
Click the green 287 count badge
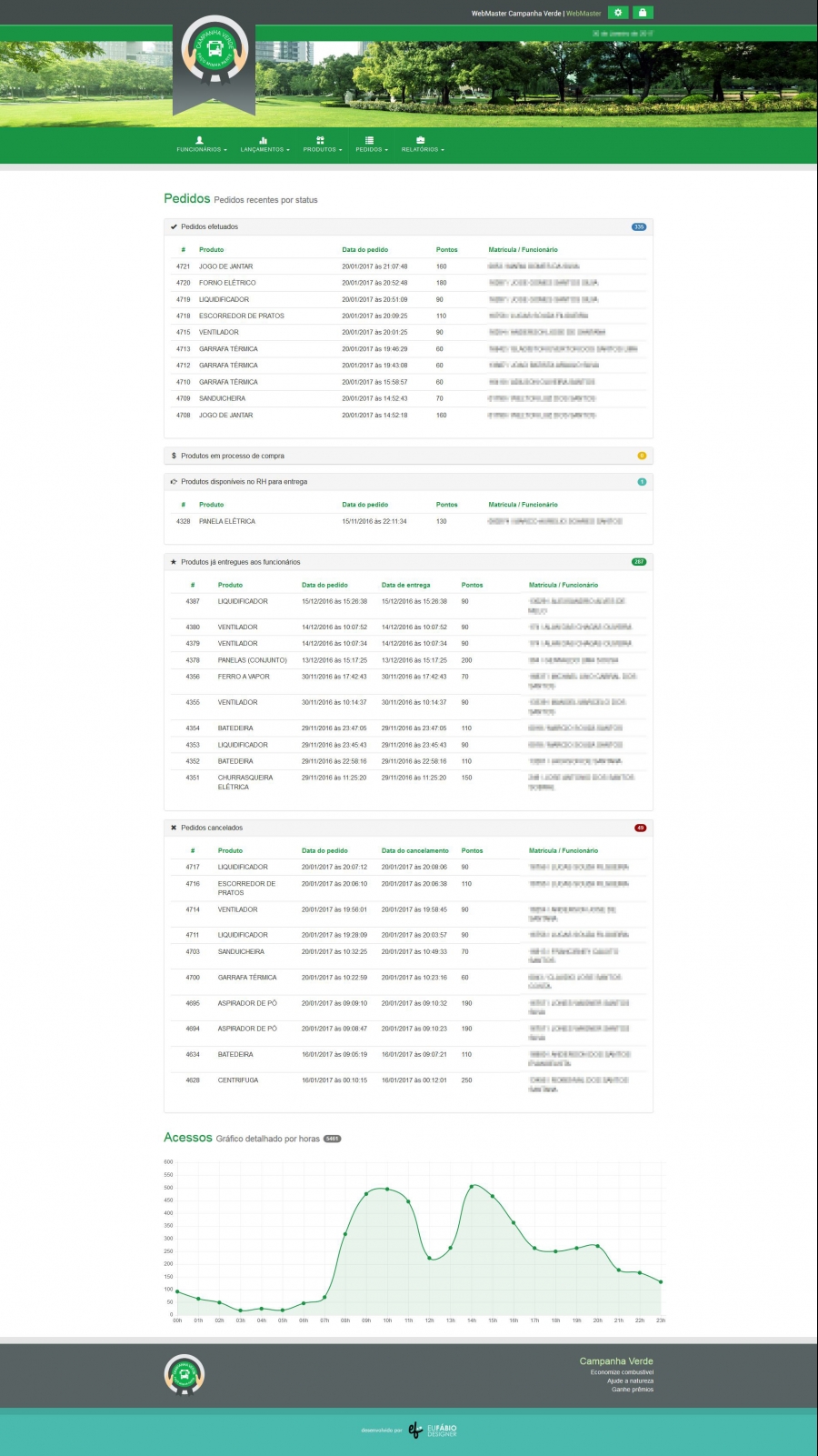coord(639,562)
